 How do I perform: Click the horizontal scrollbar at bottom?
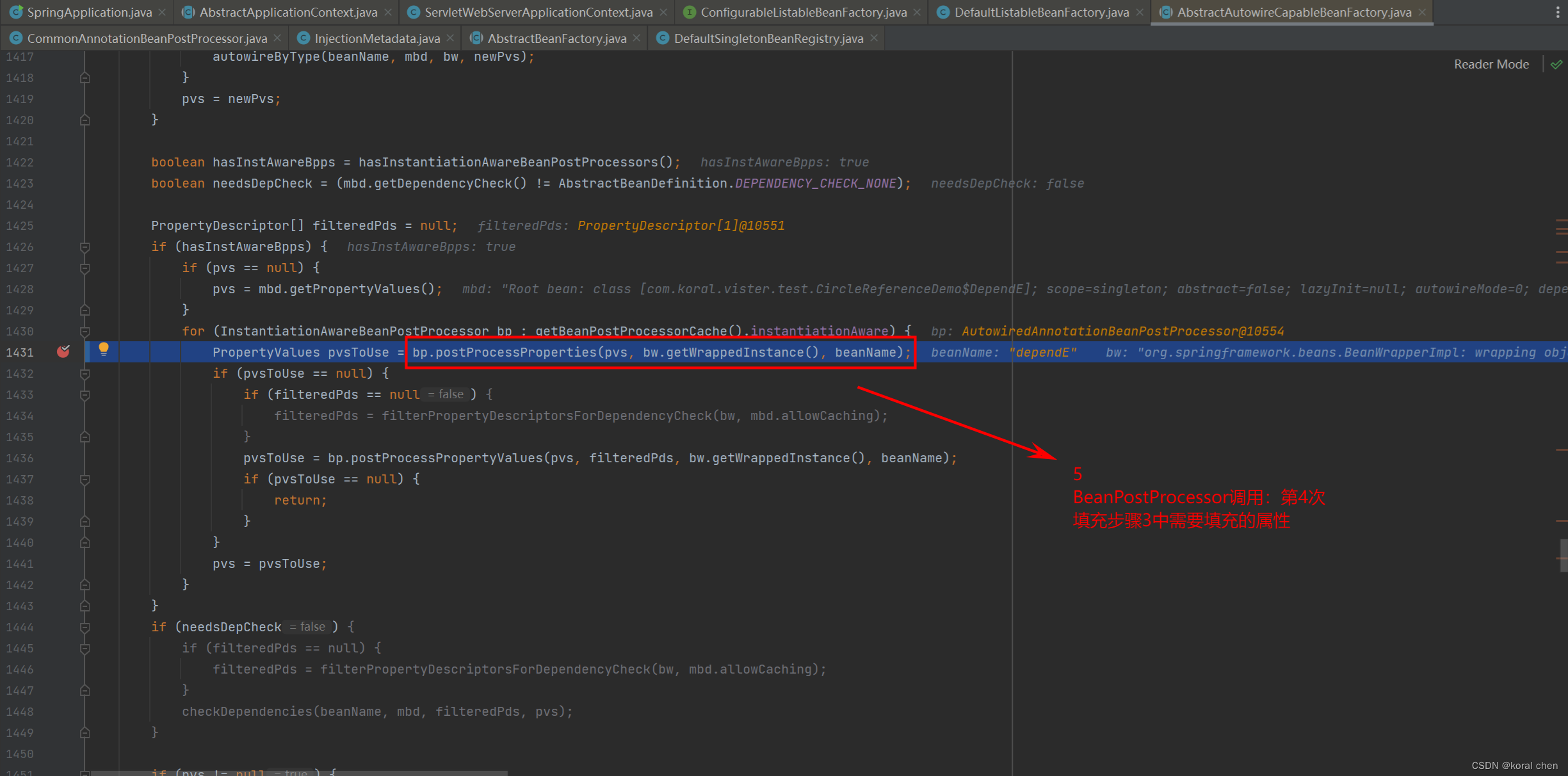pyautogui.click(x=299, y=773)
